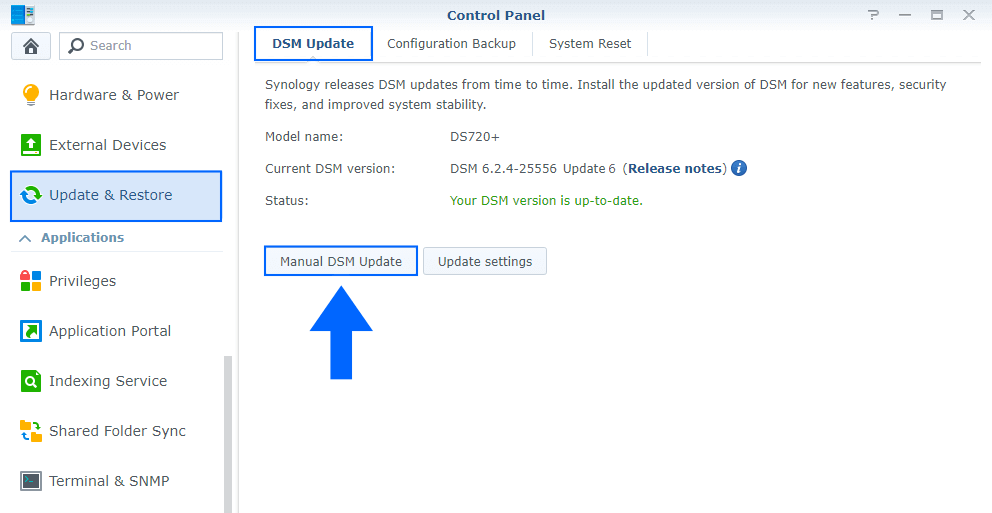Image resolution: width=992 pixels, height=513 pixels.
Task: Click the Indexing Service magnifier icon
Action: pyautogui.click(x=30, y=381)
